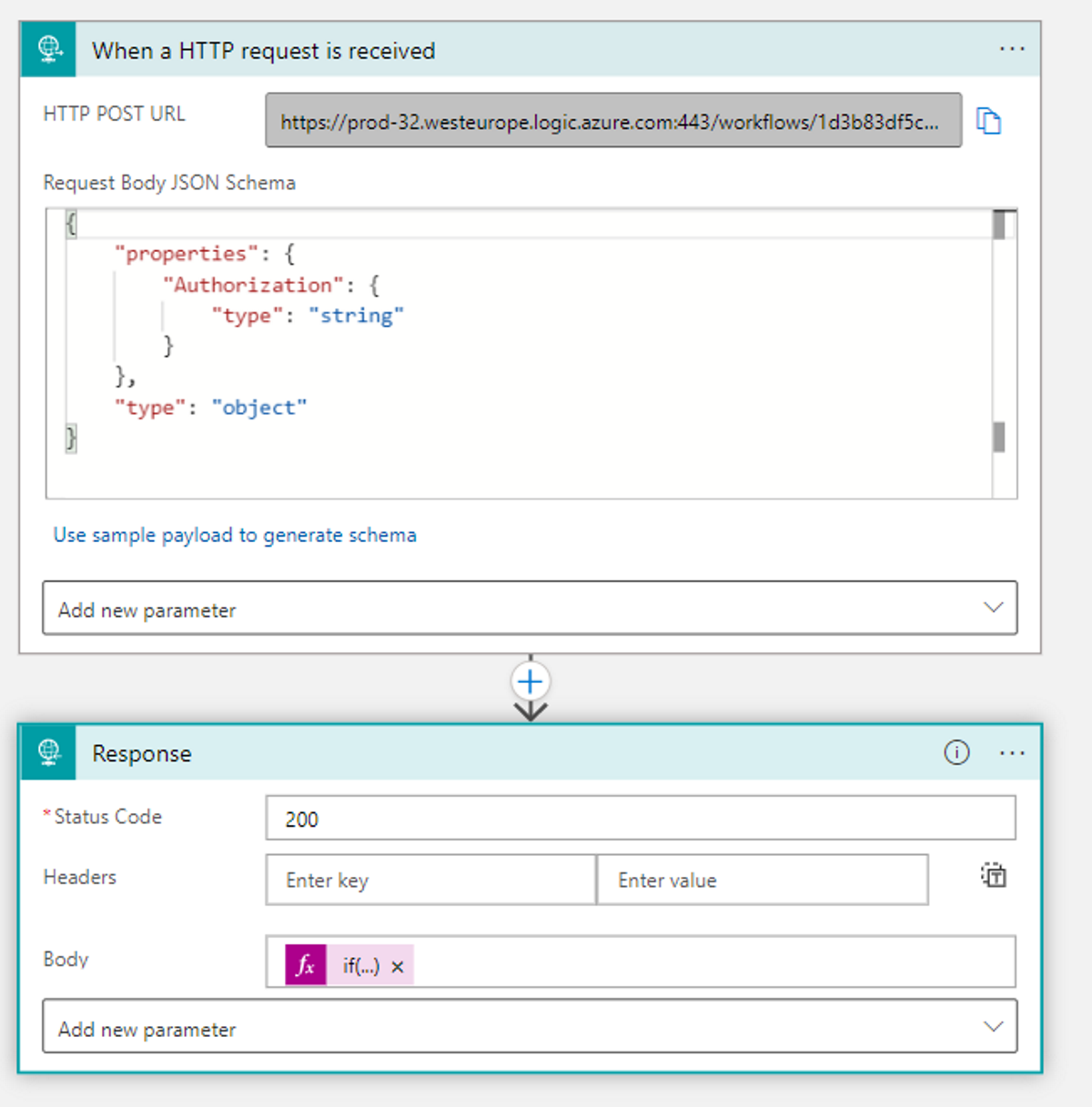Open the expression via the fx icon
1092x1107 pixels.
pos(304,965)
